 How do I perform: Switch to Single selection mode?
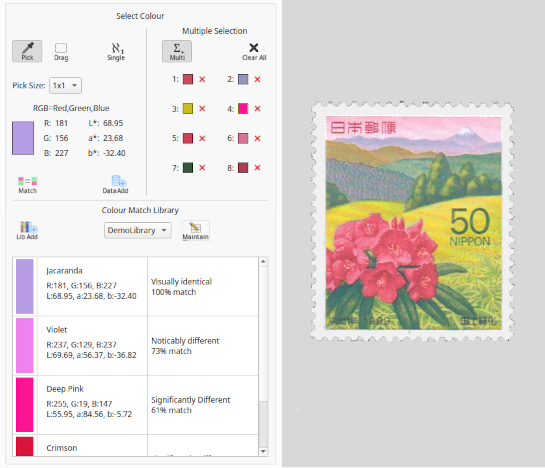click(116, 52)
